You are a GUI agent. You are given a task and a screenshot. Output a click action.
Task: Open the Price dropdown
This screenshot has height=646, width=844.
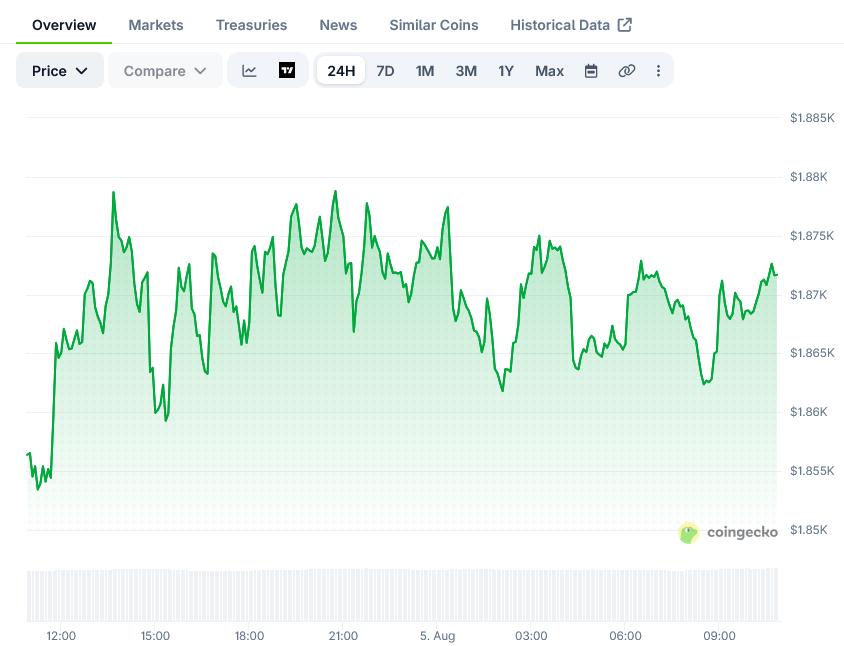pos(60,71)
